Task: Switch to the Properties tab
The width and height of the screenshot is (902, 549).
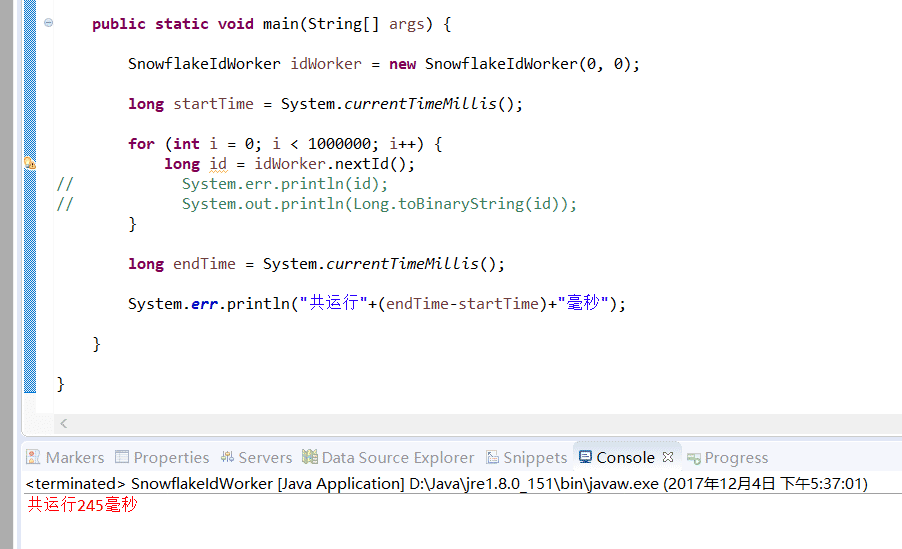Action: click(x=171, y=458)
